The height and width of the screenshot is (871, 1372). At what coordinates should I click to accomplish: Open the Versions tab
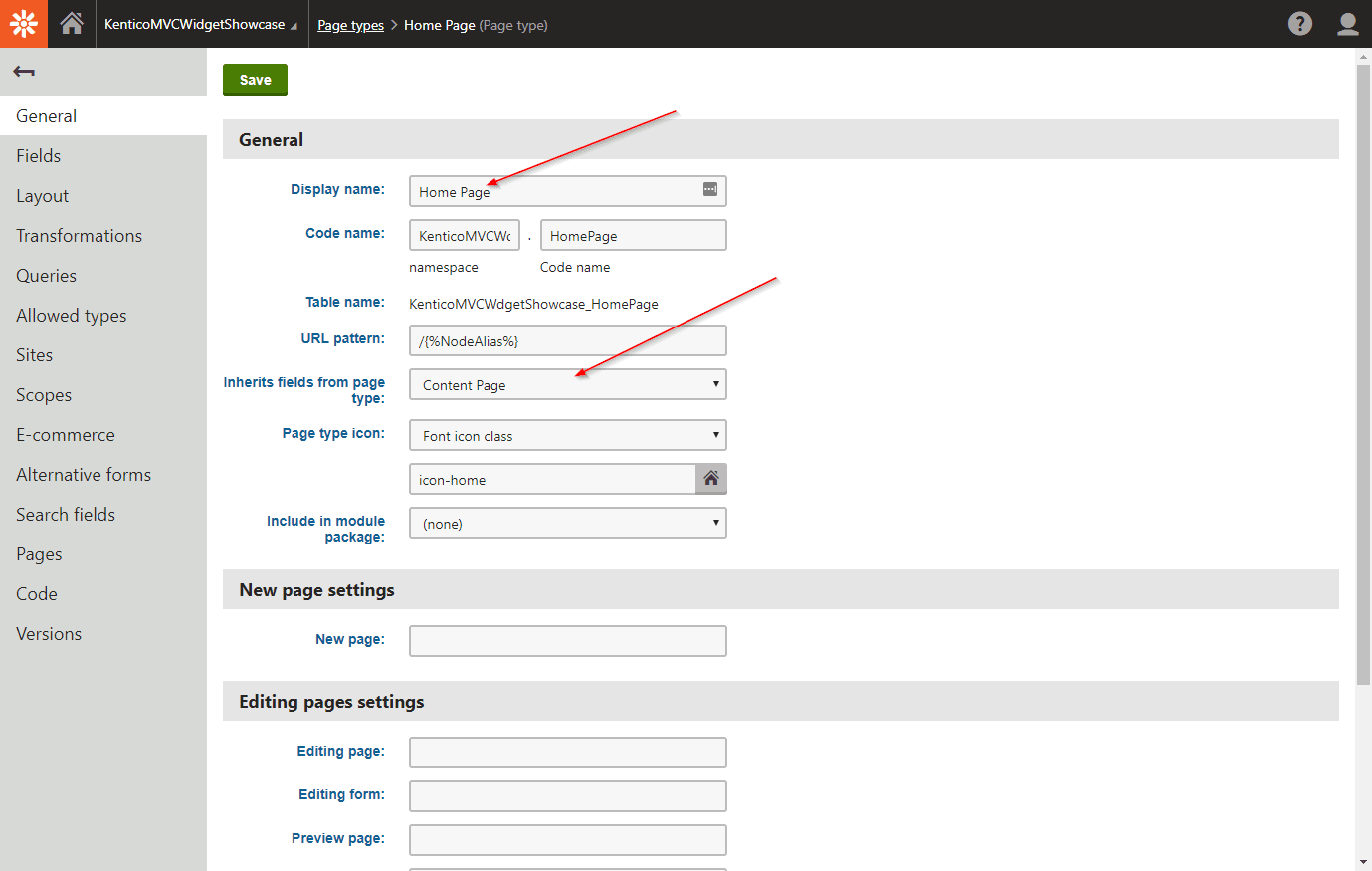pos(103,633)
